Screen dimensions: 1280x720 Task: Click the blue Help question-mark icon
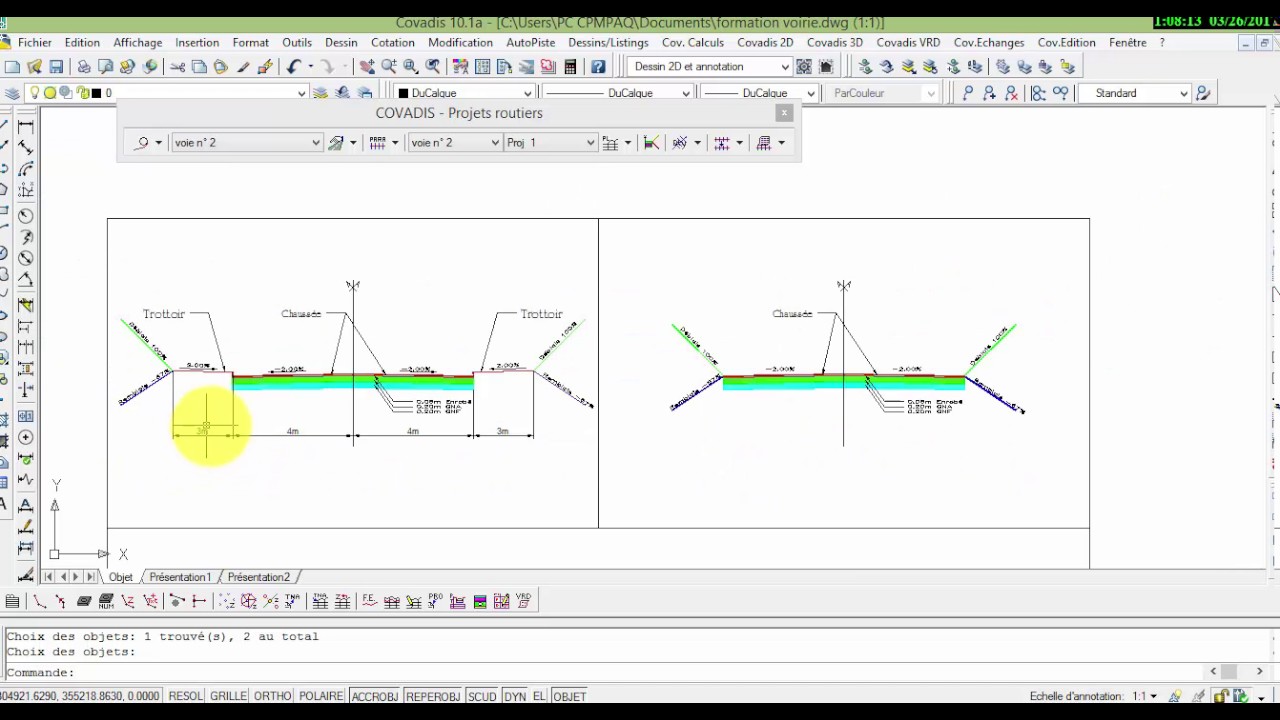[x=598, y=67]
